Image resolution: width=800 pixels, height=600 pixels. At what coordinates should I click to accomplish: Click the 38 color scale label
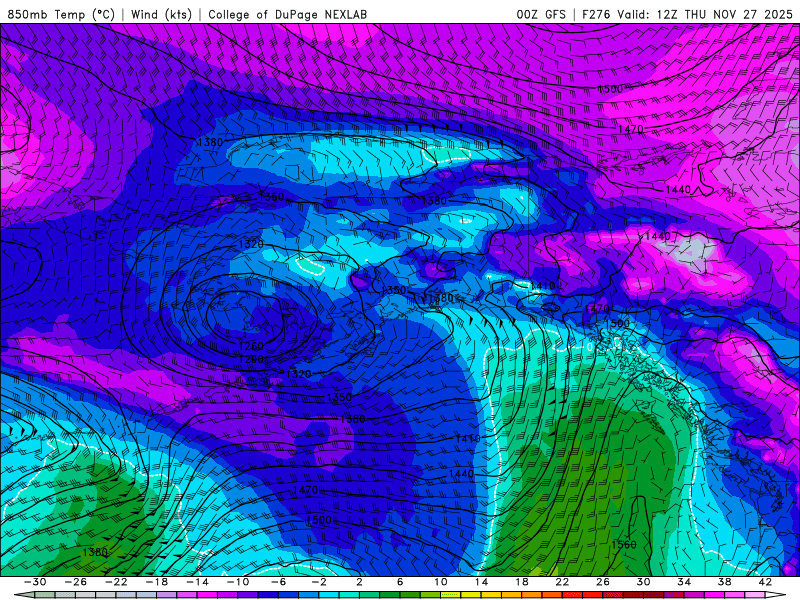[724, 582]
